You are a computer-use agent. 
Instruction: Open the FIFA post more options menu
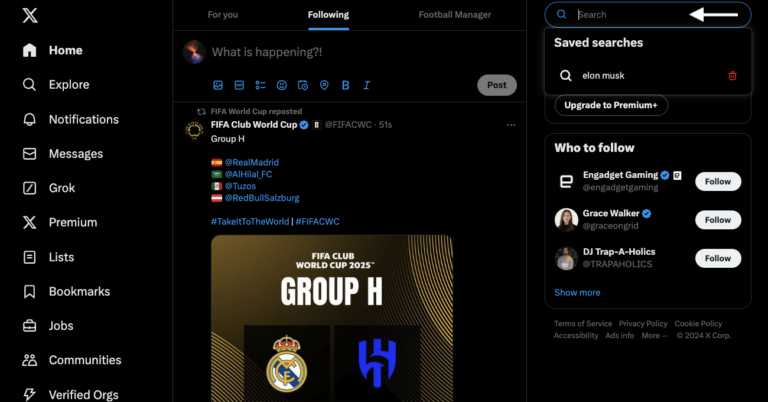(511, 125)
